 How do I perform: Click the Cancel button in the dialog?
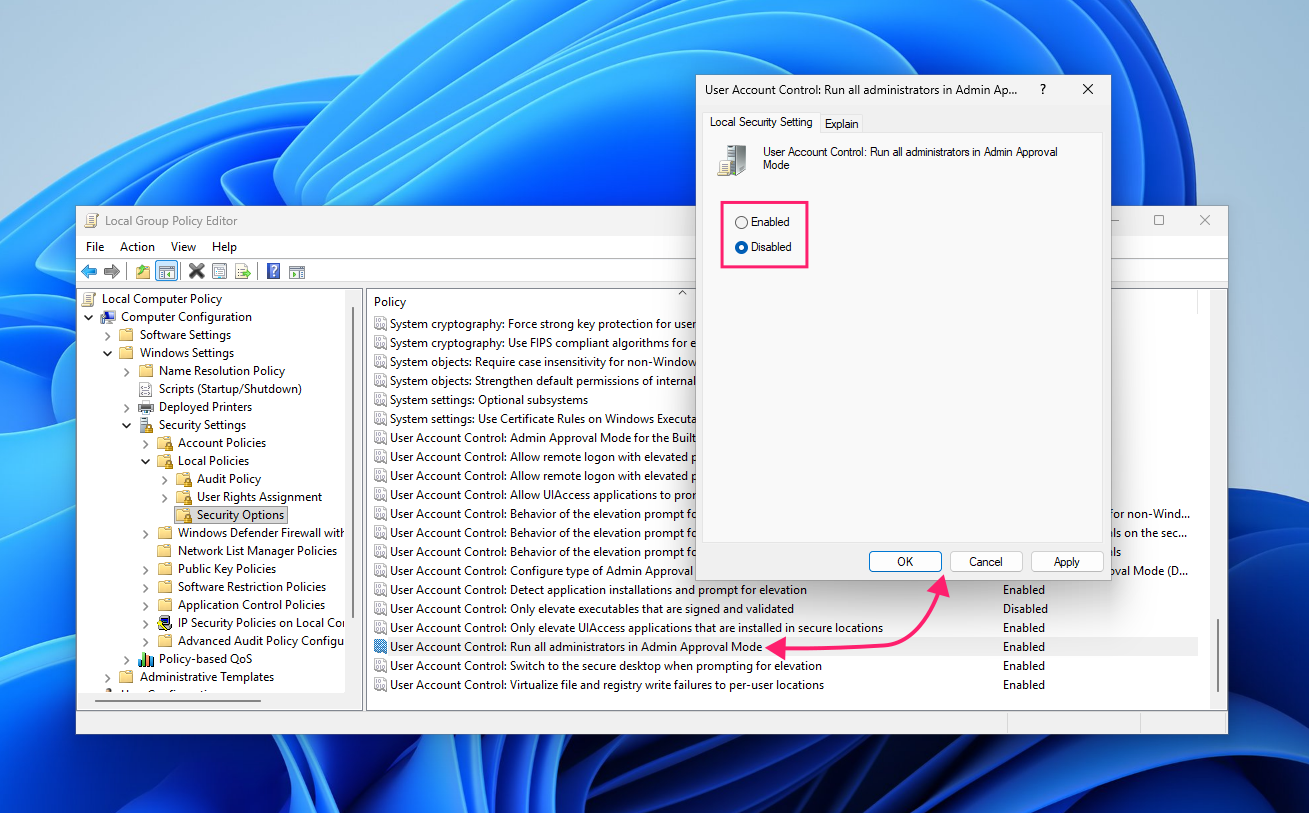[986, 562]
